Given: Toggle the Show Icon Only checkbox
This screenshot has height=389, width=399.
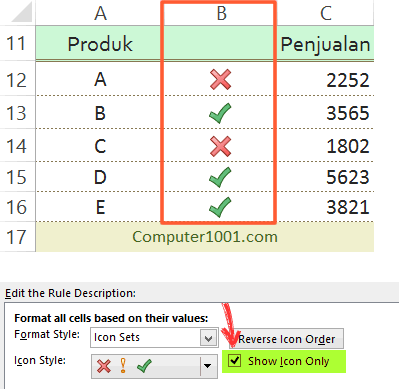Looking at the screenshot, I should [235, 360].
